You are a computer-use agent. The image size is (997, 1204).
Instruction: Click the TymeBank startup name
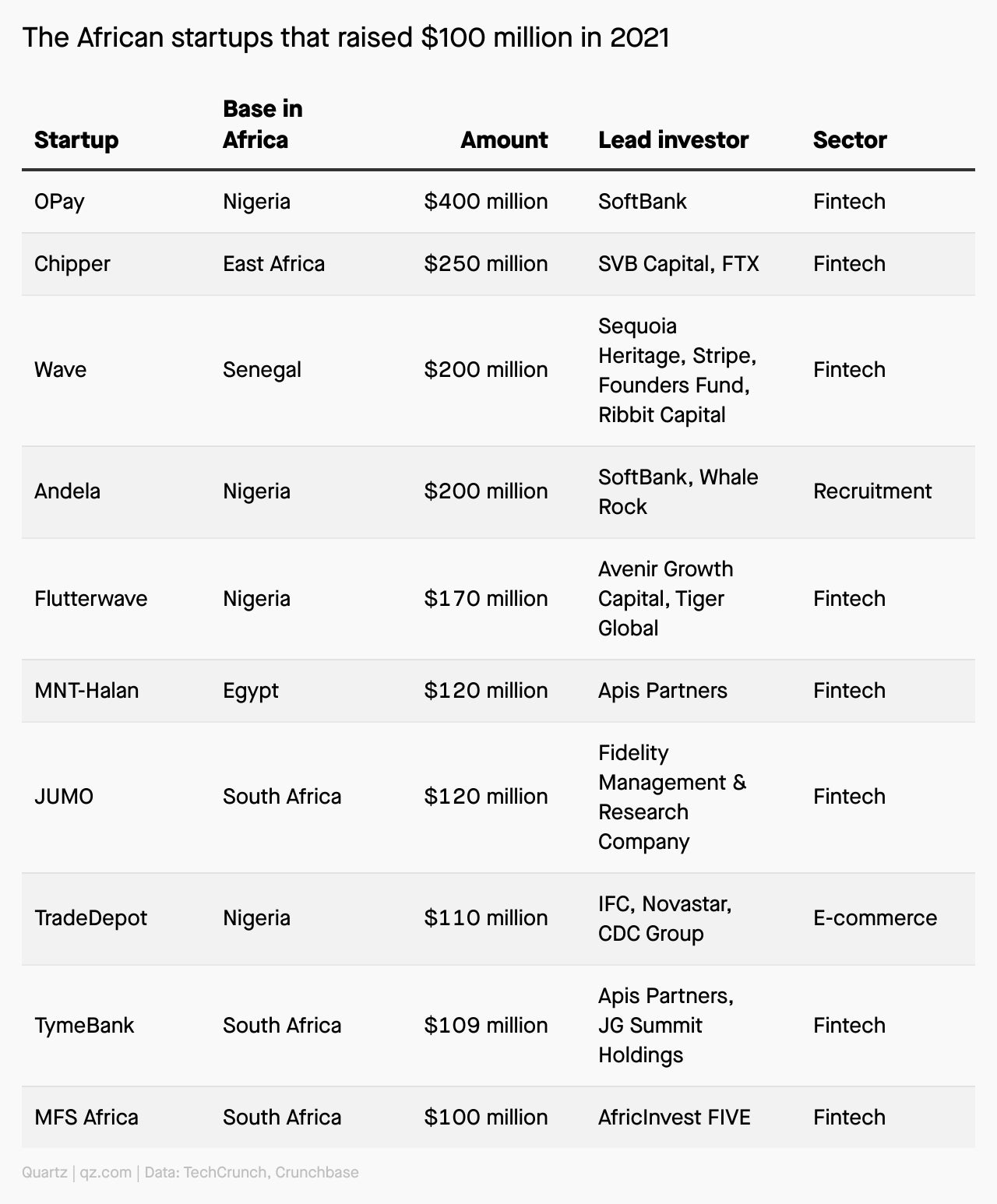[x=84, y=1026]
